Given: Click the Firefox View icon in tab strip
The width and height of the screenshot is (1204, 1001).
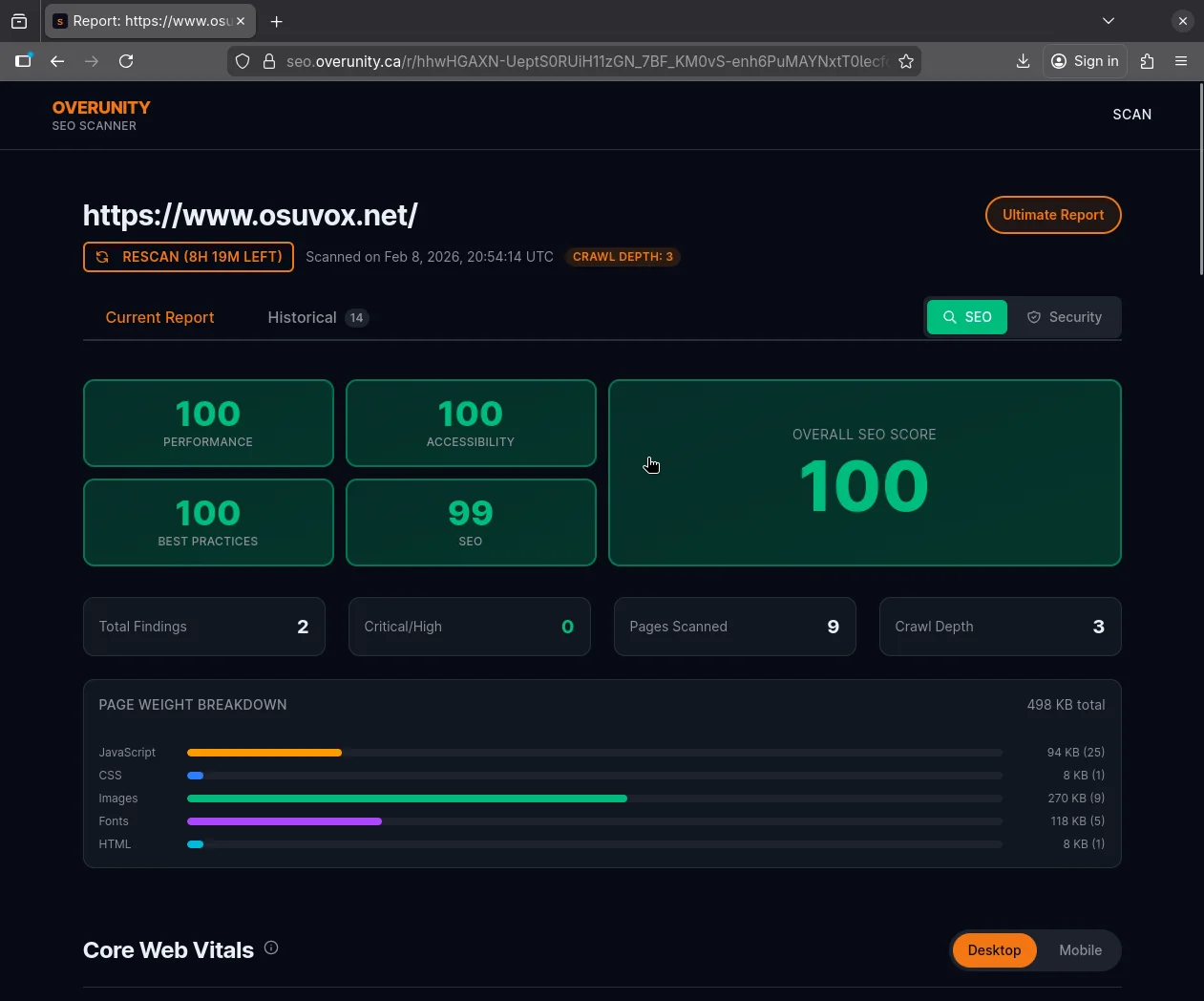Looking at the screenshot, I should pos(19,21).
